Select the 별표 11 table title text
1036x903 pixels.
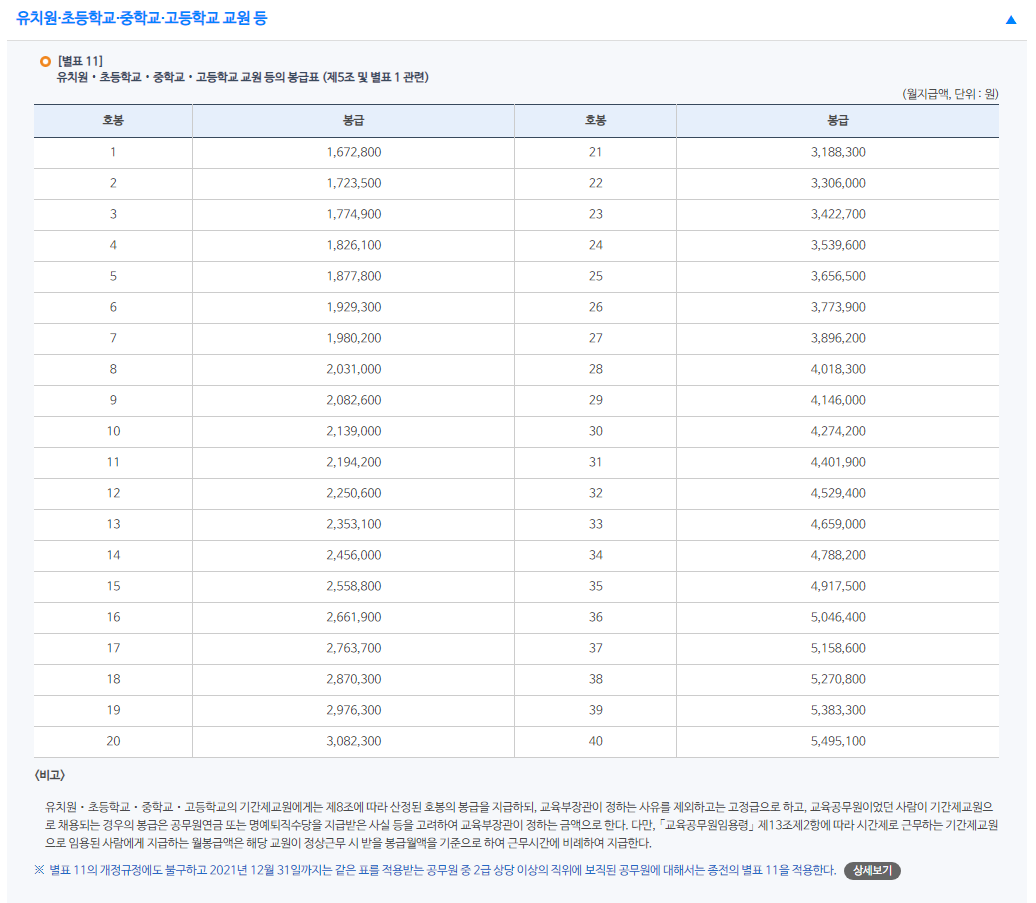[x=242, y=77]
